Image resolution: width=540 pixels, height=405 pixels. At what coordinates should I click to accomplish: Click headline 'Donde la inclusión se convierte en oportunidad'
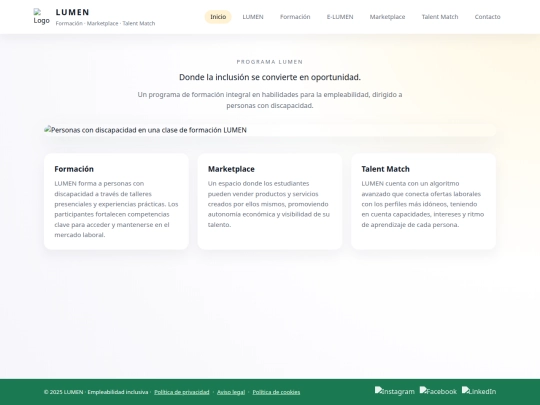tap(270, 77)
